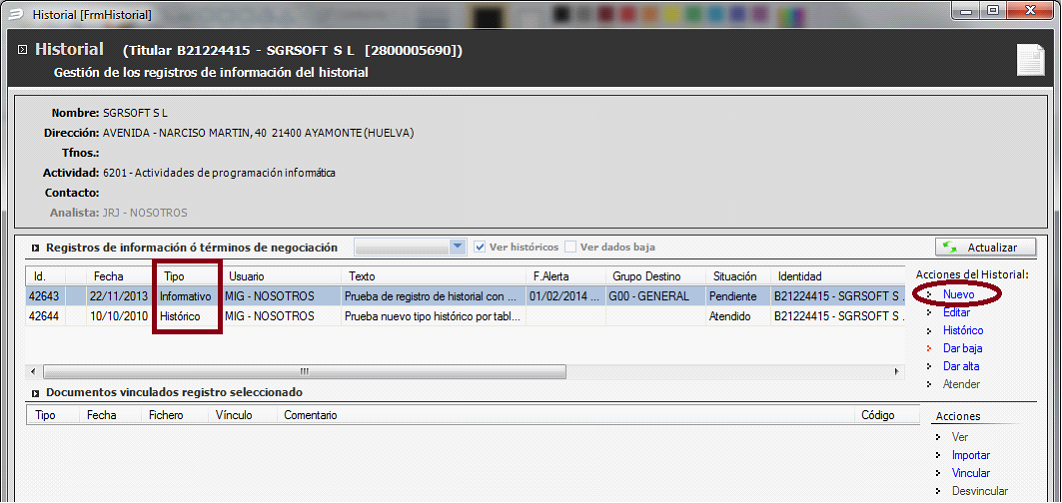Select record row 42643

(x=465, y=296)
